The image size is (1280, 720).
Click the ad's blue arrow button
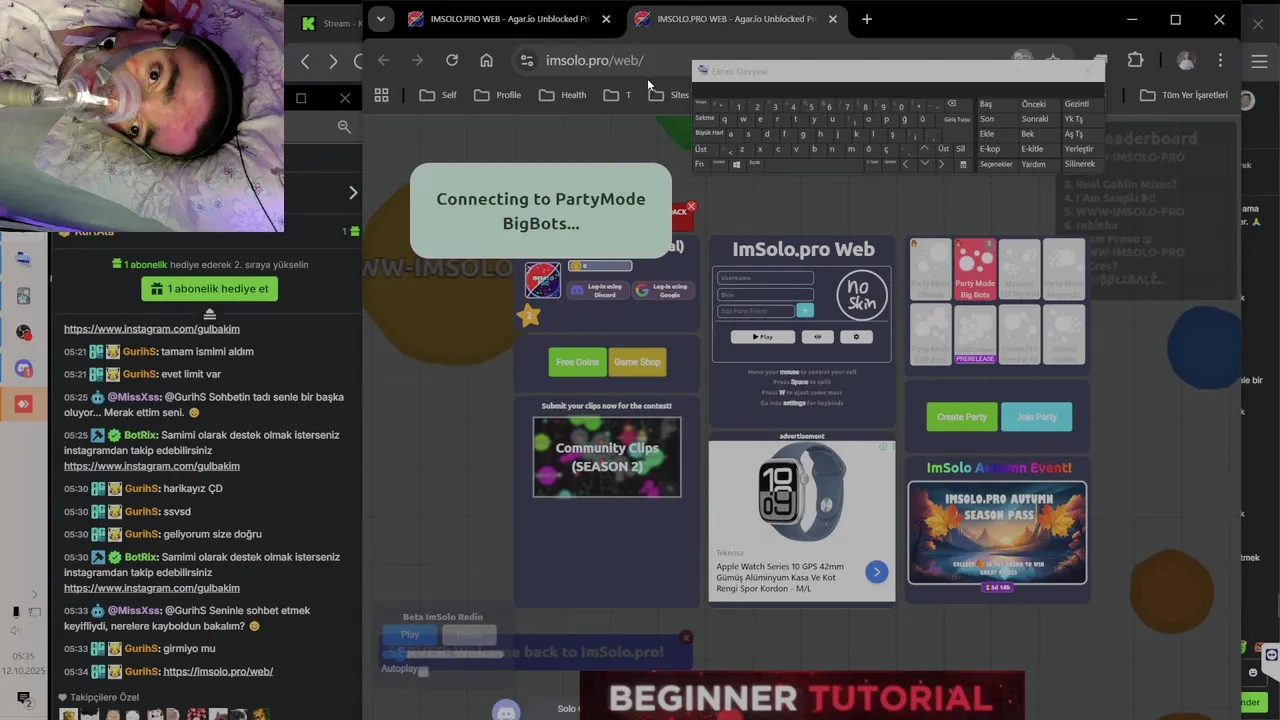tap(877, 572)
